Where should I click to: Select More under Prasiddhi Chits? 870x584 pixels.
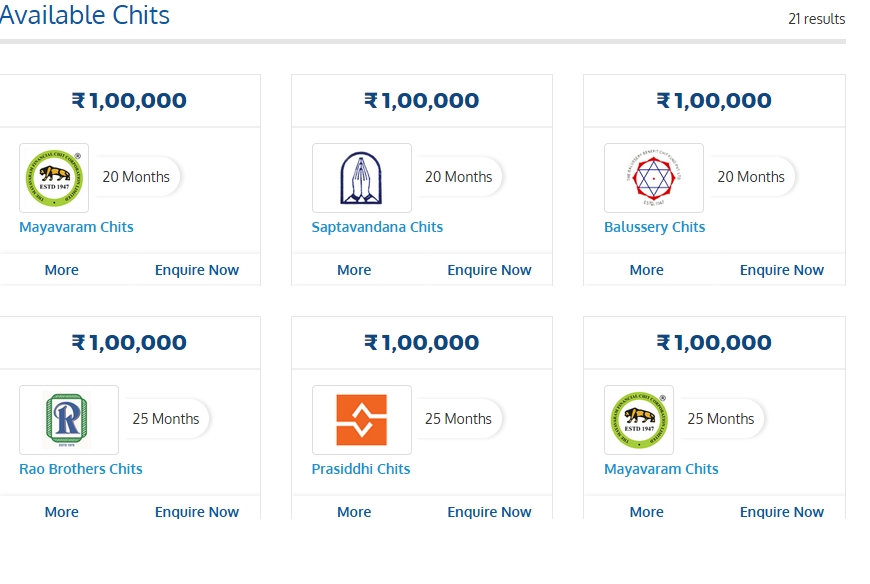pyautogui.click(x=354, y=511)
